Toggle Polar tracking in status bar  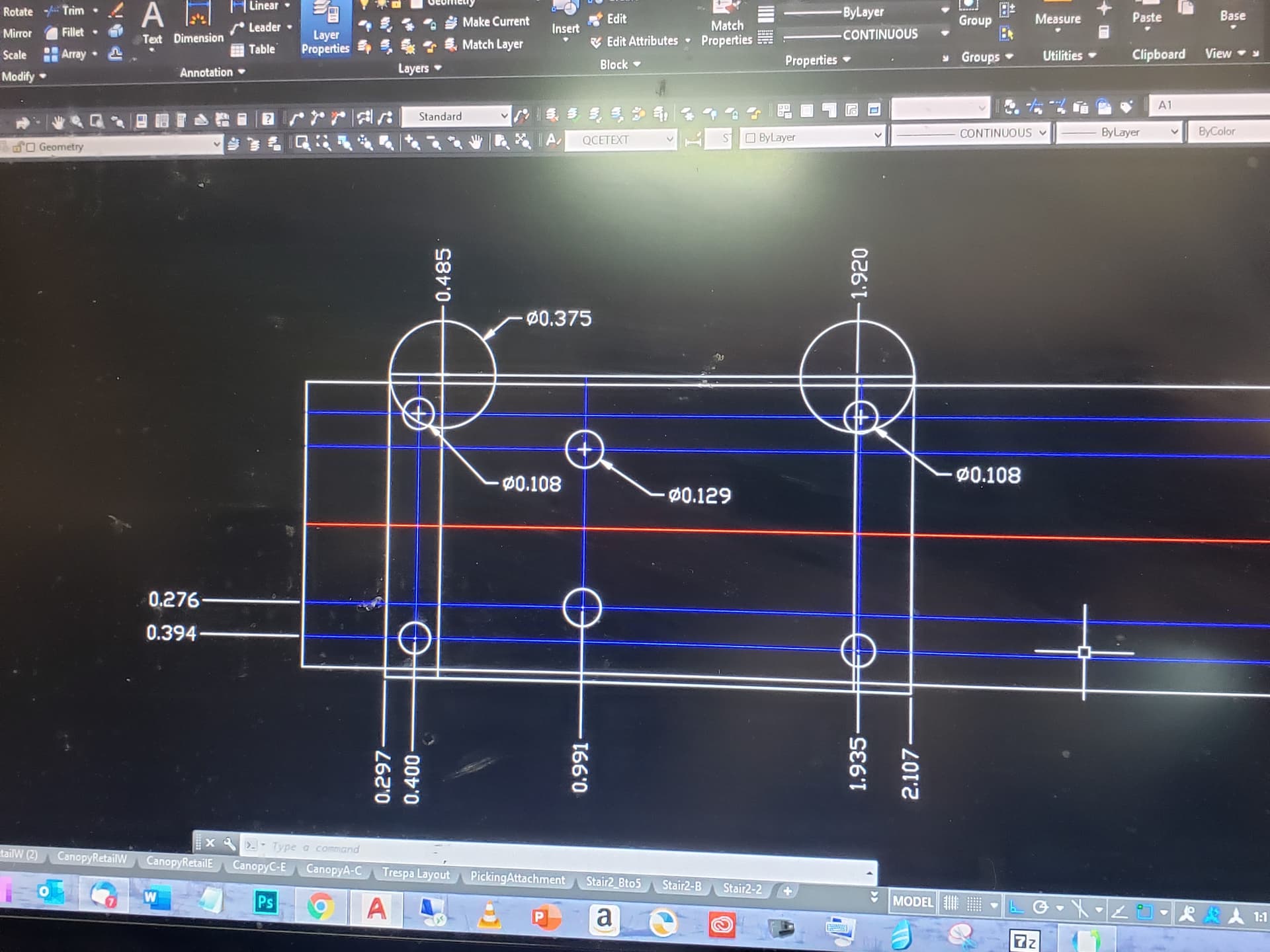pyautogui.click(x=1040, y=908)
